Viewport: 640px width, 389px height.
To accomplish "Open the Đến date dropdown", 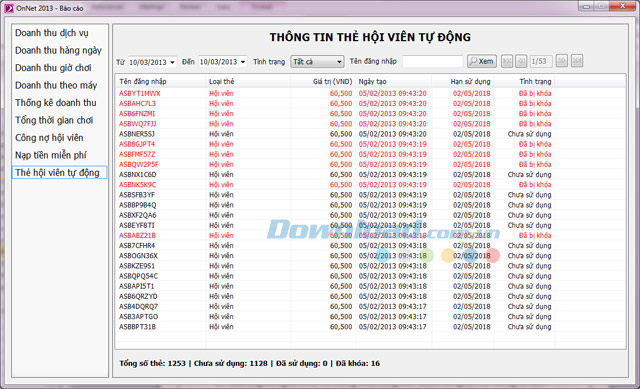I will (x=243, y=62).
